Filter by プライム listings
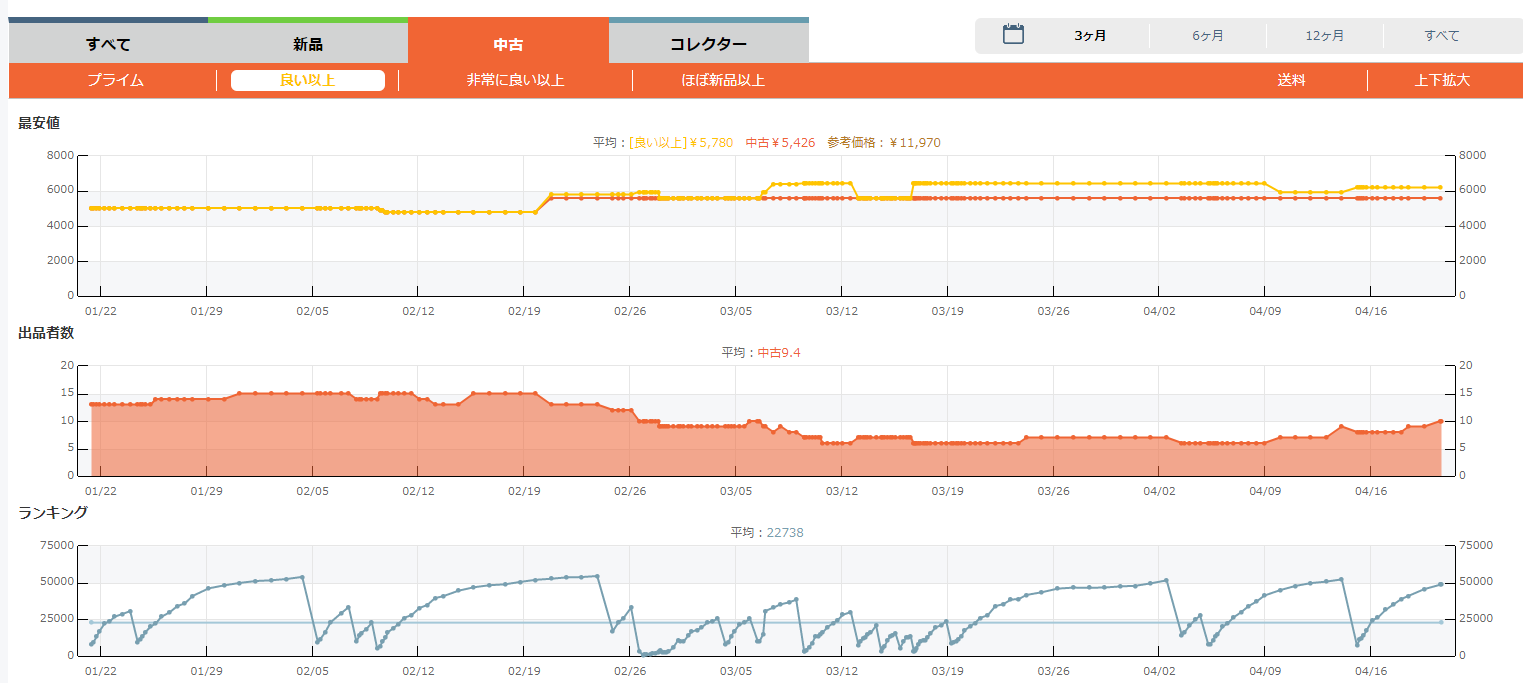This screenshot has height=683, width=1523. click(115, 80)
